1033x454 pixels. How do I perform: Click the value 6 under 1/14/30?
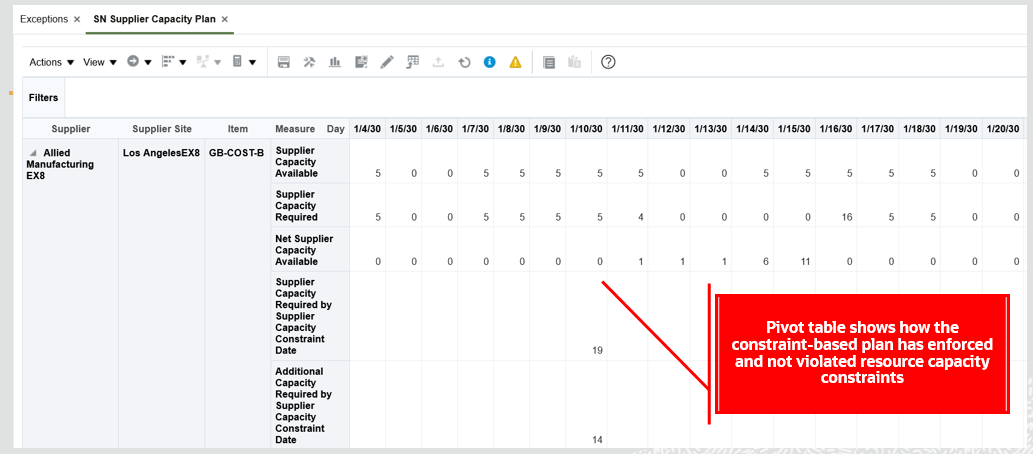(765, 262)
